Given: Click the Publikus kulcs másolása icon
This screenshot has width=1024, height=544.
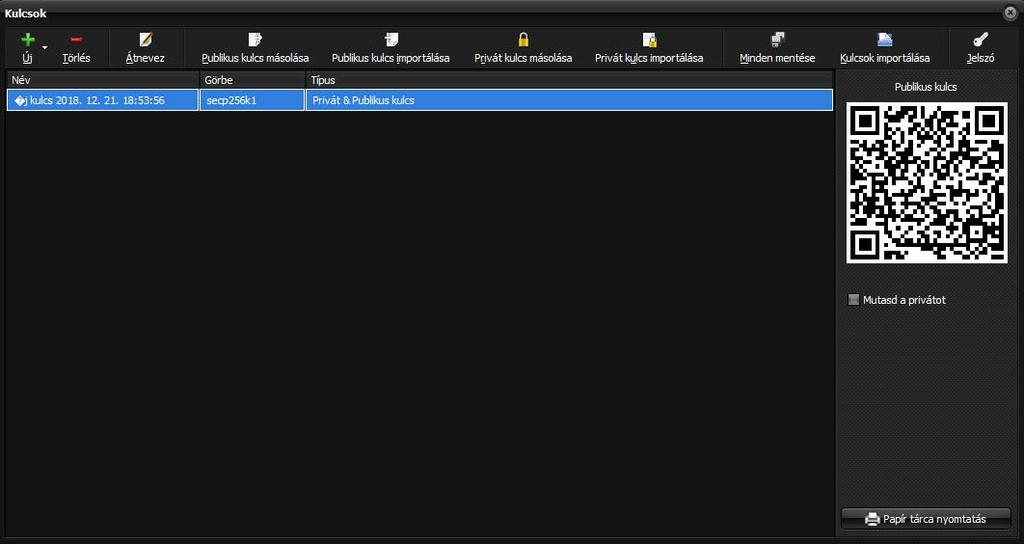Looking at the screenshot, I should click(x=255, y=40).
